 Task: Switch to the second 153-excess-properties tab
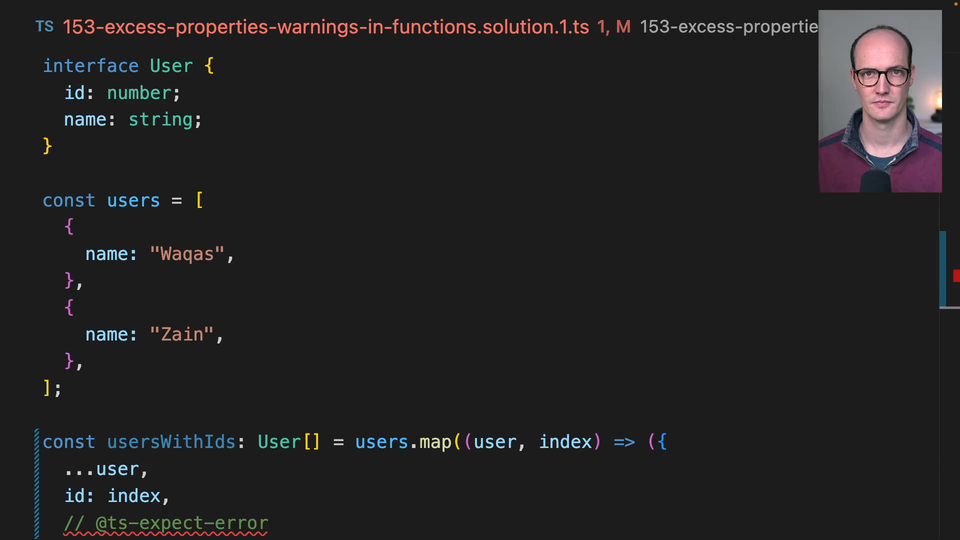728,27
